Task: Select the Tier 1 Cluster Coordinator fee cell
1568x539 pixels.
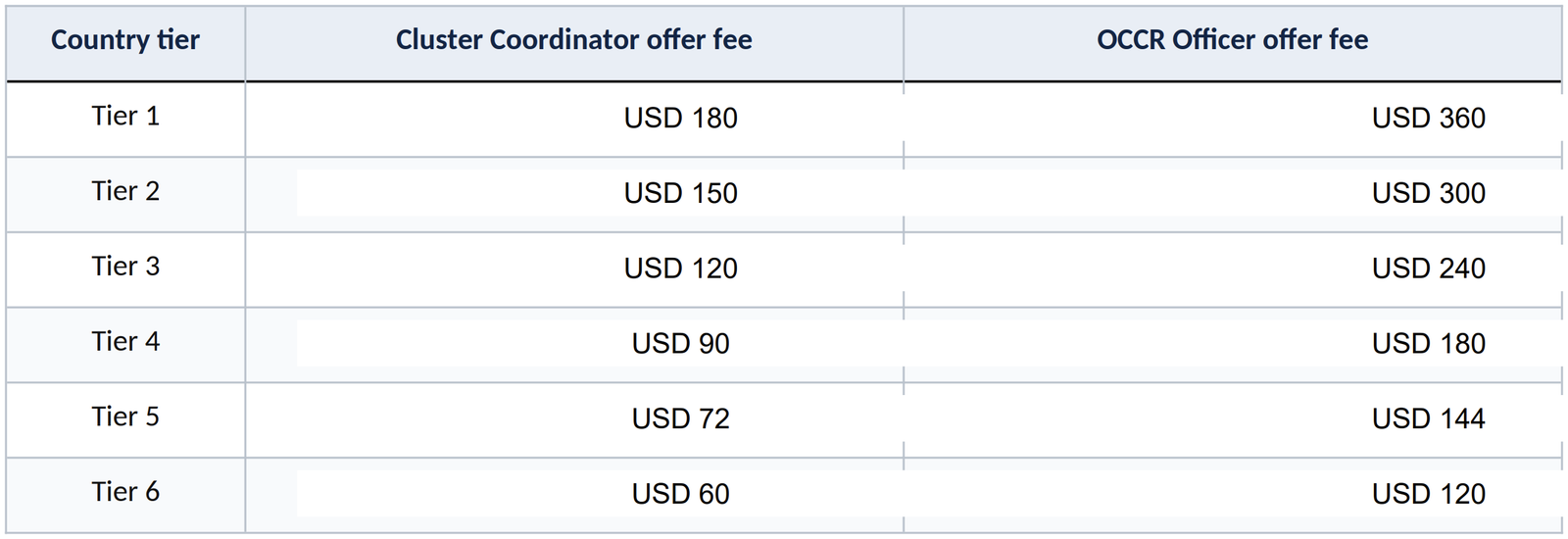Action: [681, 118]
